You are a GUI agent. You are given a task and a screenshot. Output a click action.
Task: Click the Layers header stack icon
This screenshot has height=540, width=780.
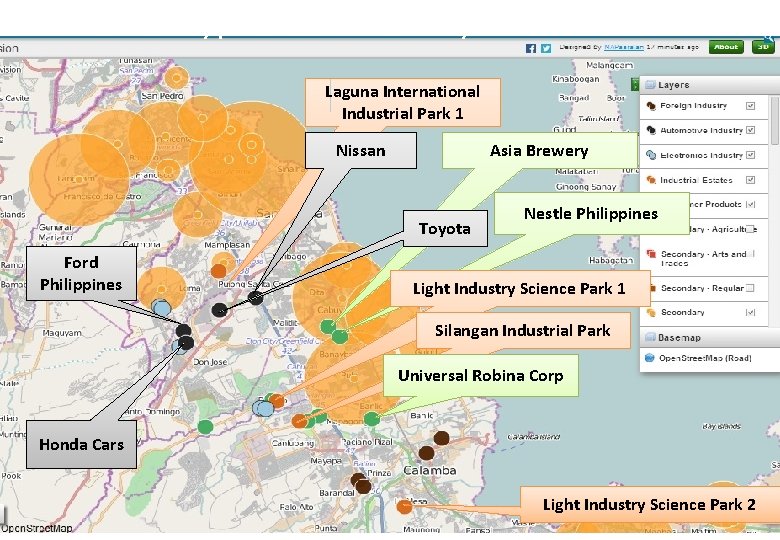(x=650, y=85)
